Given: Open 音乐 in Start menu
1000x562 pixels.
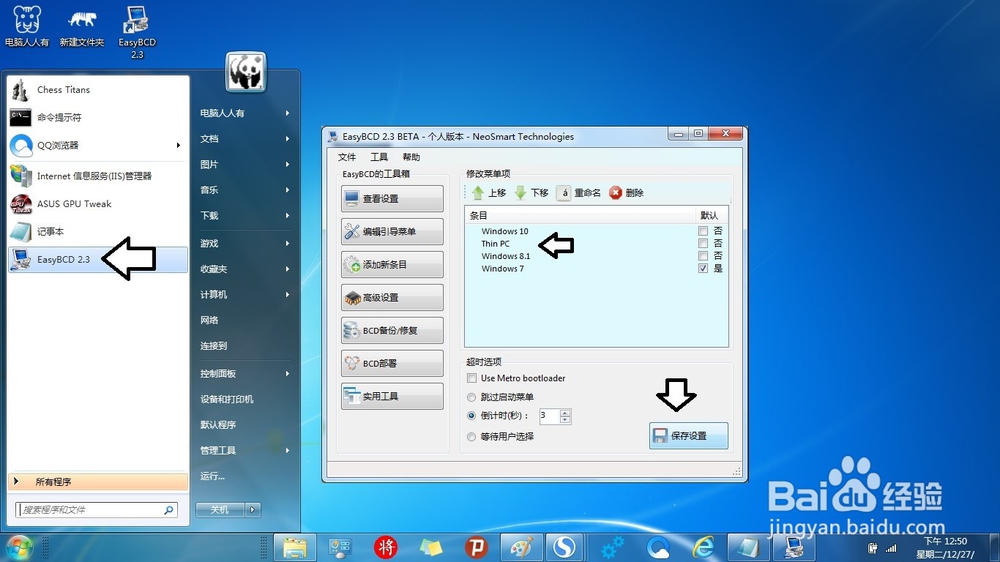Looking at the screenshot, I should (x=246, y=189).
